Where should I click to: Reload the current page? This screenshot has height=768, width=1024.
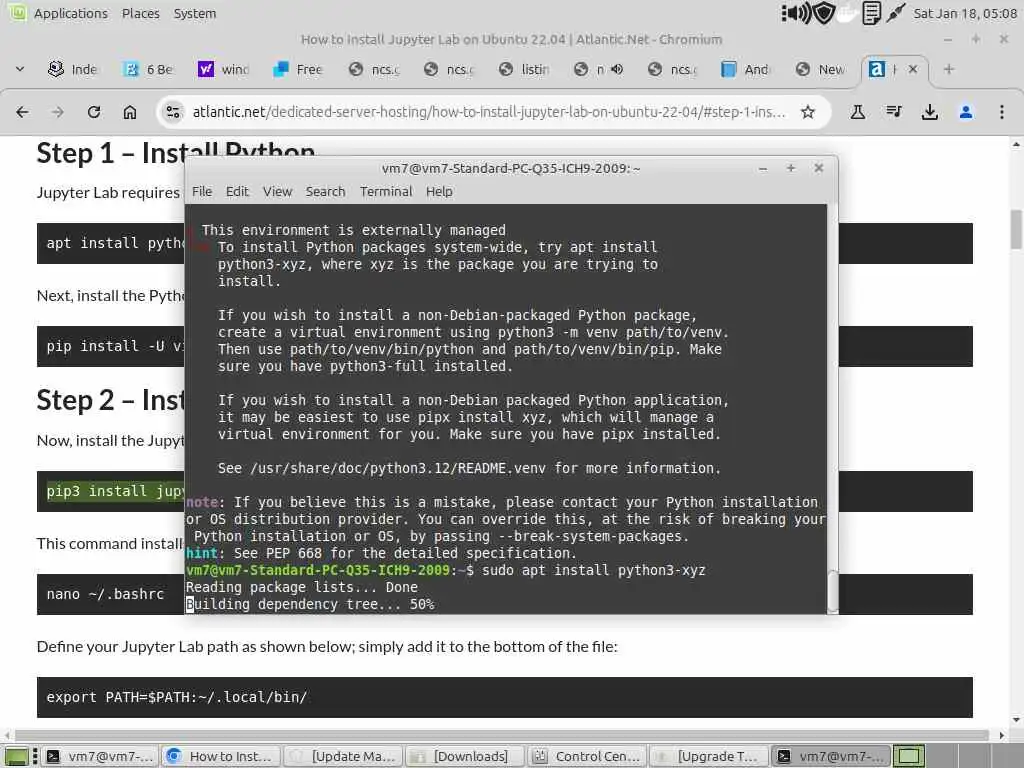tap(94, 112)
